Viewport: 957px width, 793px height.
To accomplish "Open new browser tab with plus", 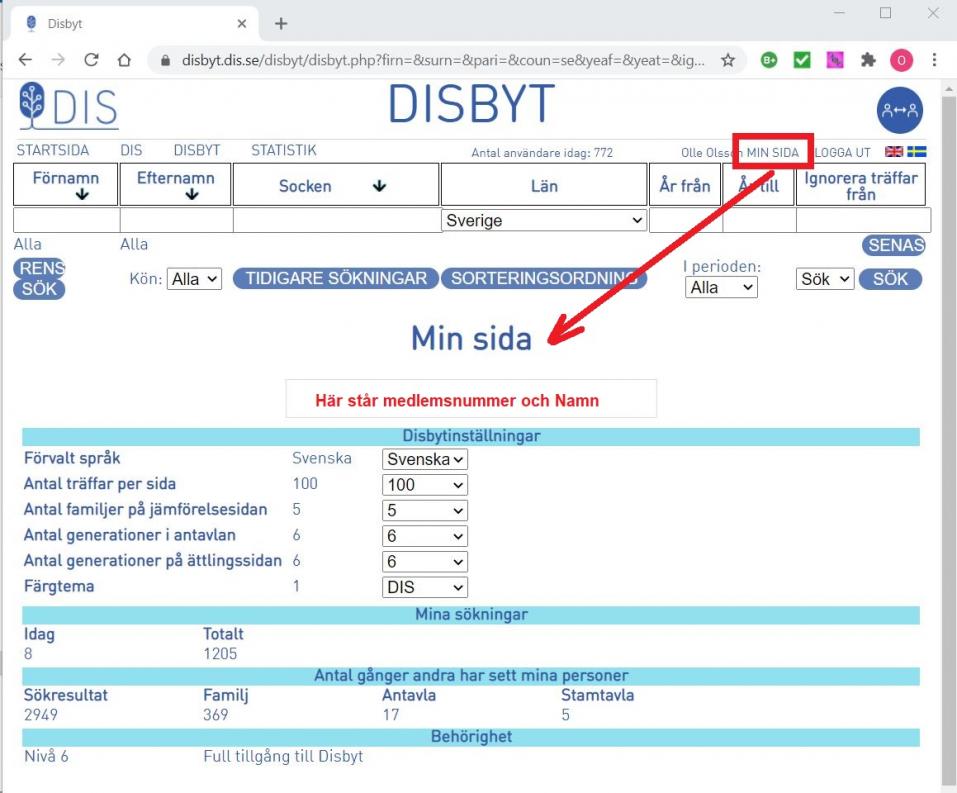I will coord(281,23).
